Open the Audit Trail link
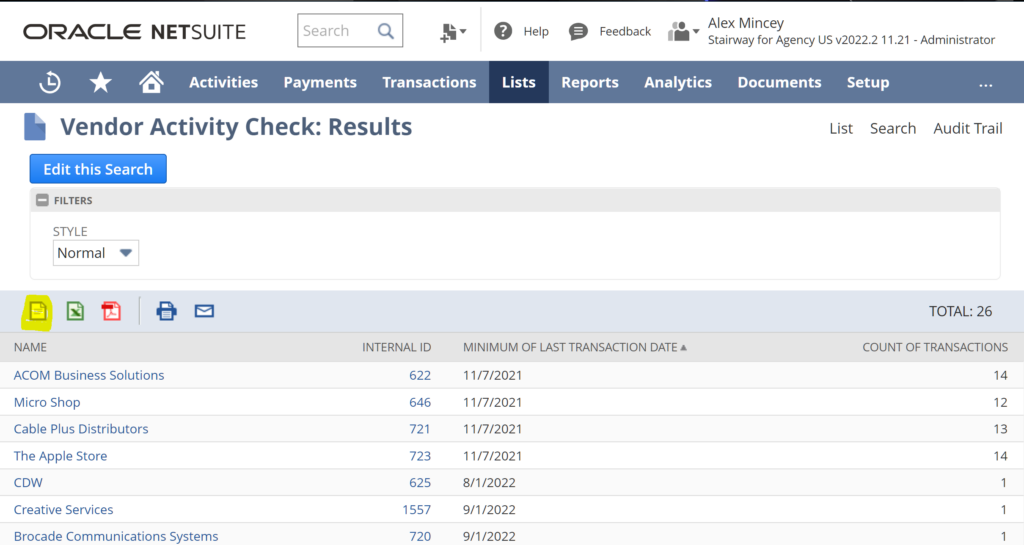The image size is (1024, 545). tap(968, 129)
